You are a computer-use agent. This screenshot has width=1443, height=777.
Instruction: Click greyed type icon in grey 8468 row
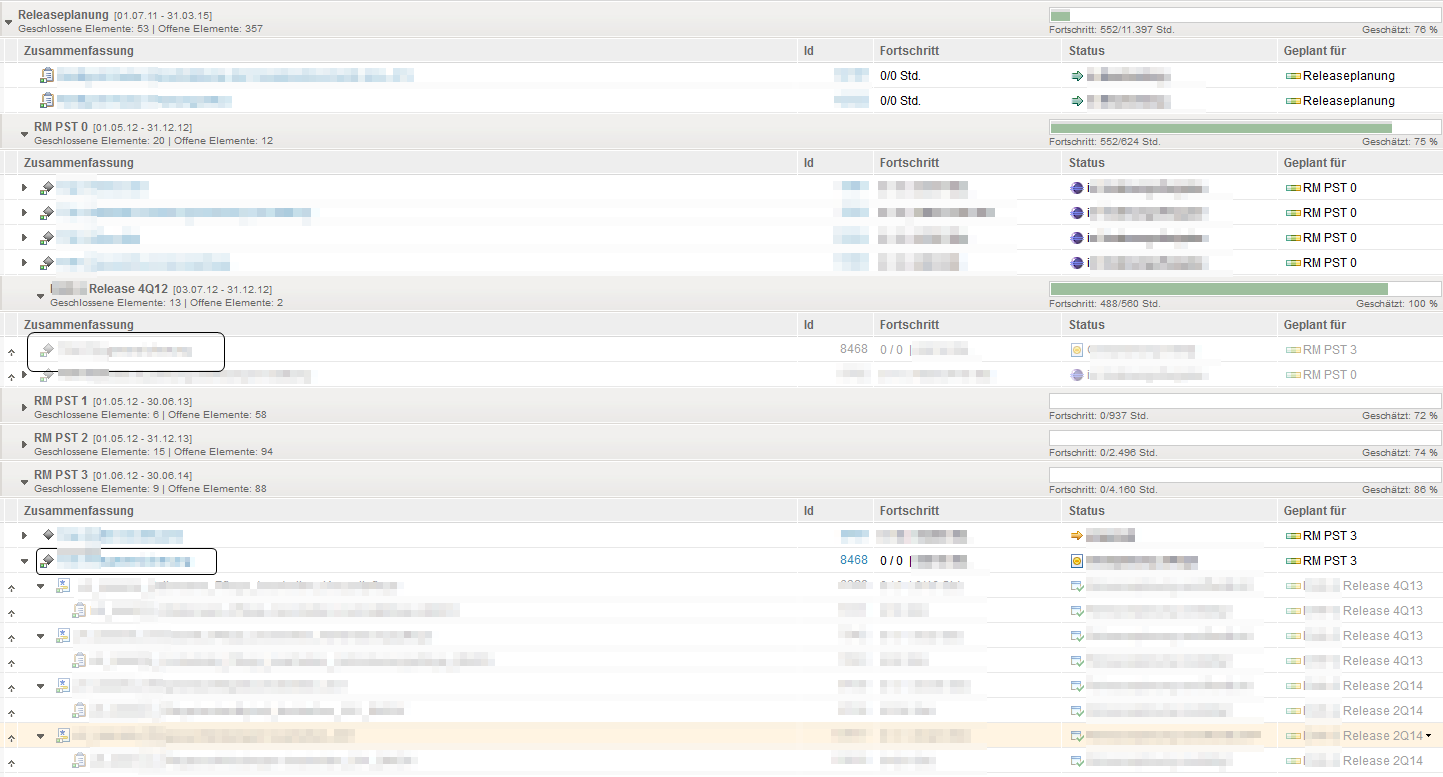click(47, 350)
